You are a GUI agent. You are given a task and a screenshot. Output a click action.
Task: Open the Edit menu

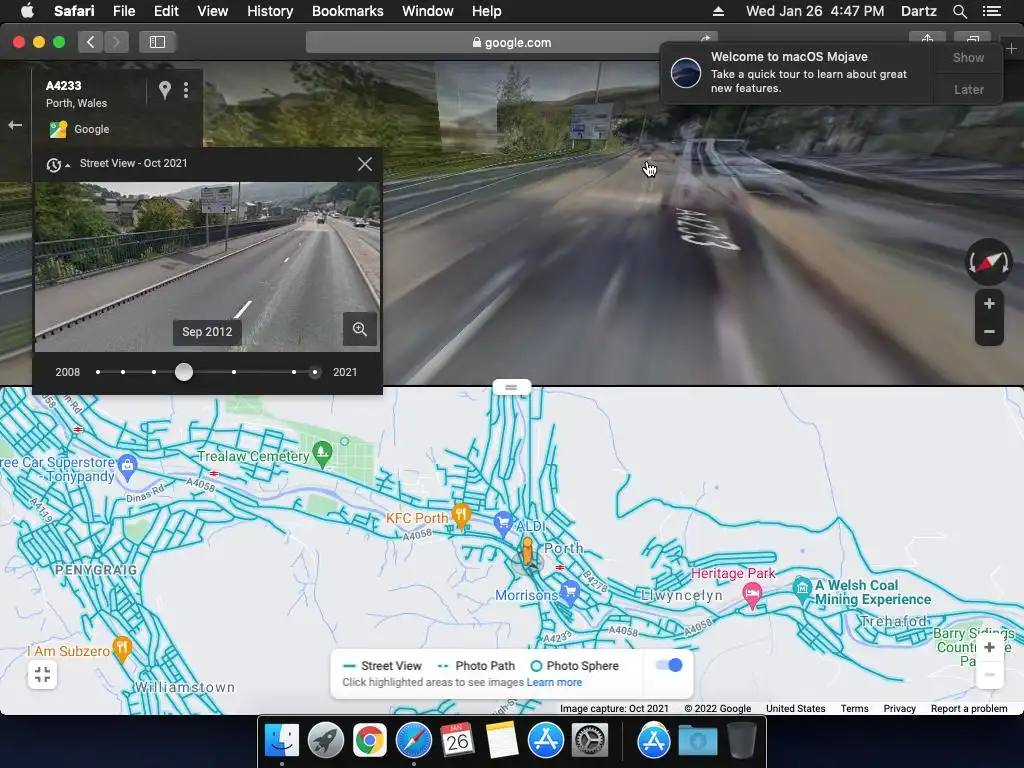166,11
